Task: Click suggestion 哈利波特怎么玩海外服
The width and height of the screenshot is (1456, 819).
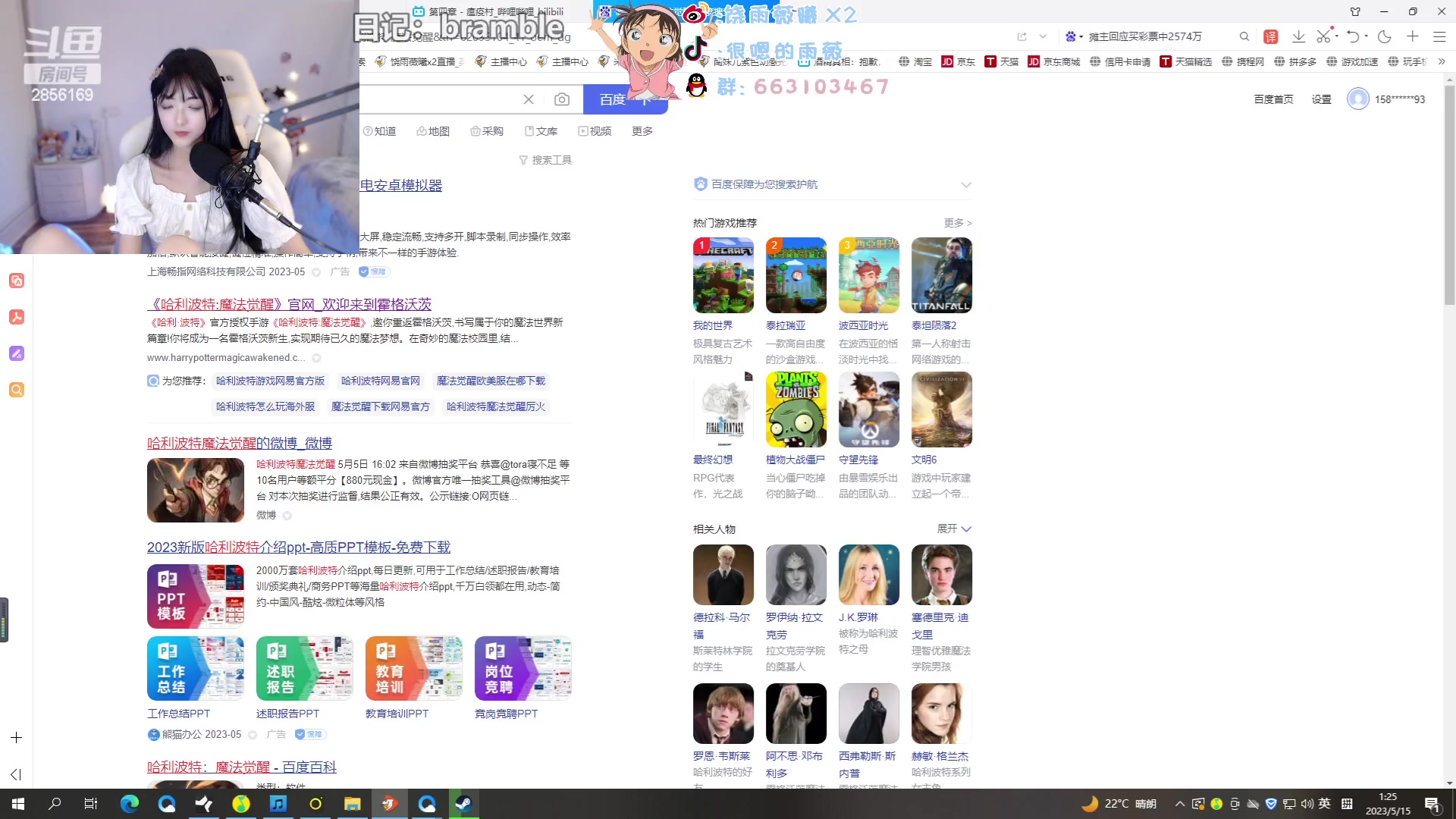Action: (265, 406)
